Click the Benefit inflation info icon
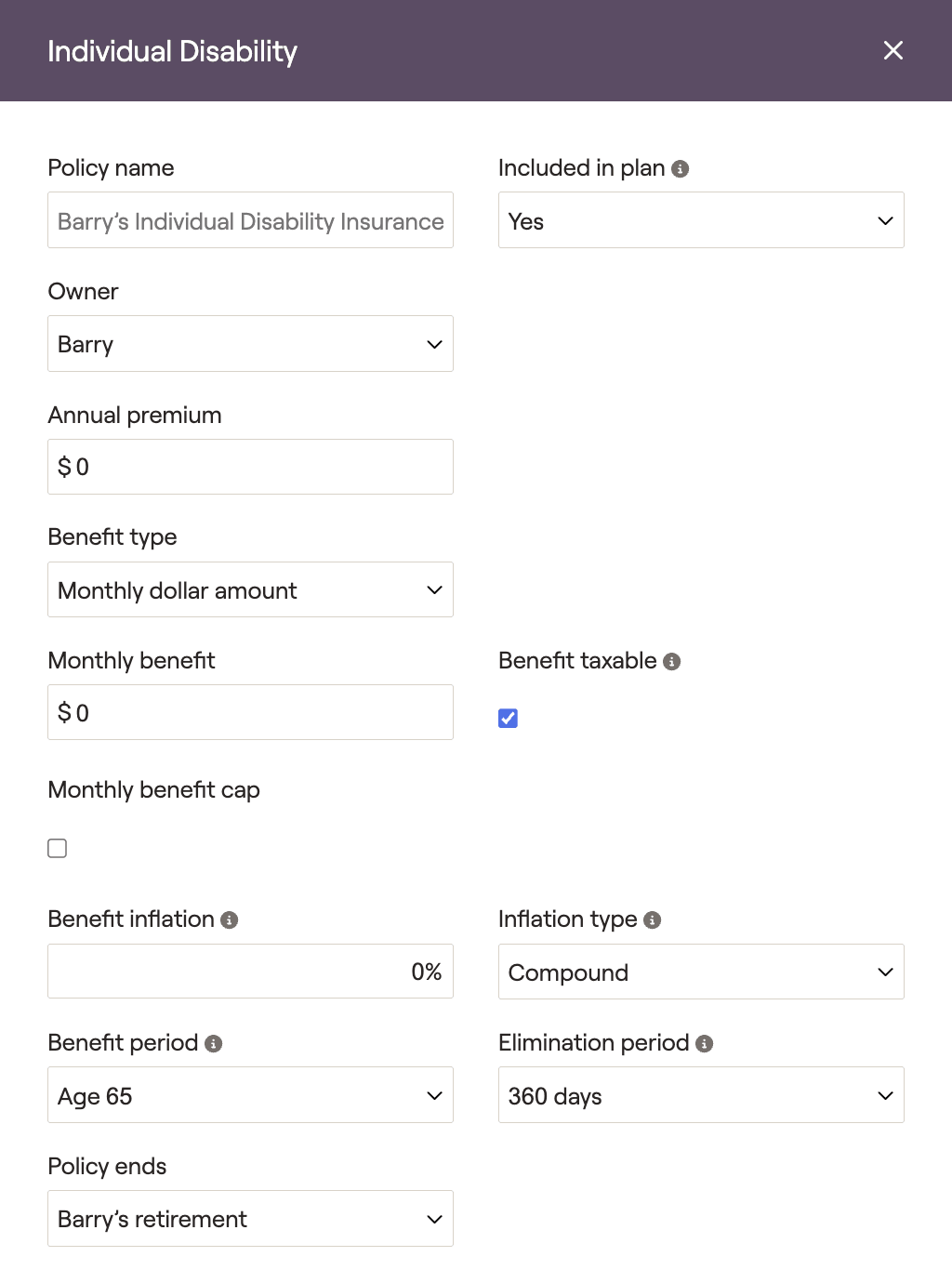Viewport: 952px width, 1283px height. (230, 919)
